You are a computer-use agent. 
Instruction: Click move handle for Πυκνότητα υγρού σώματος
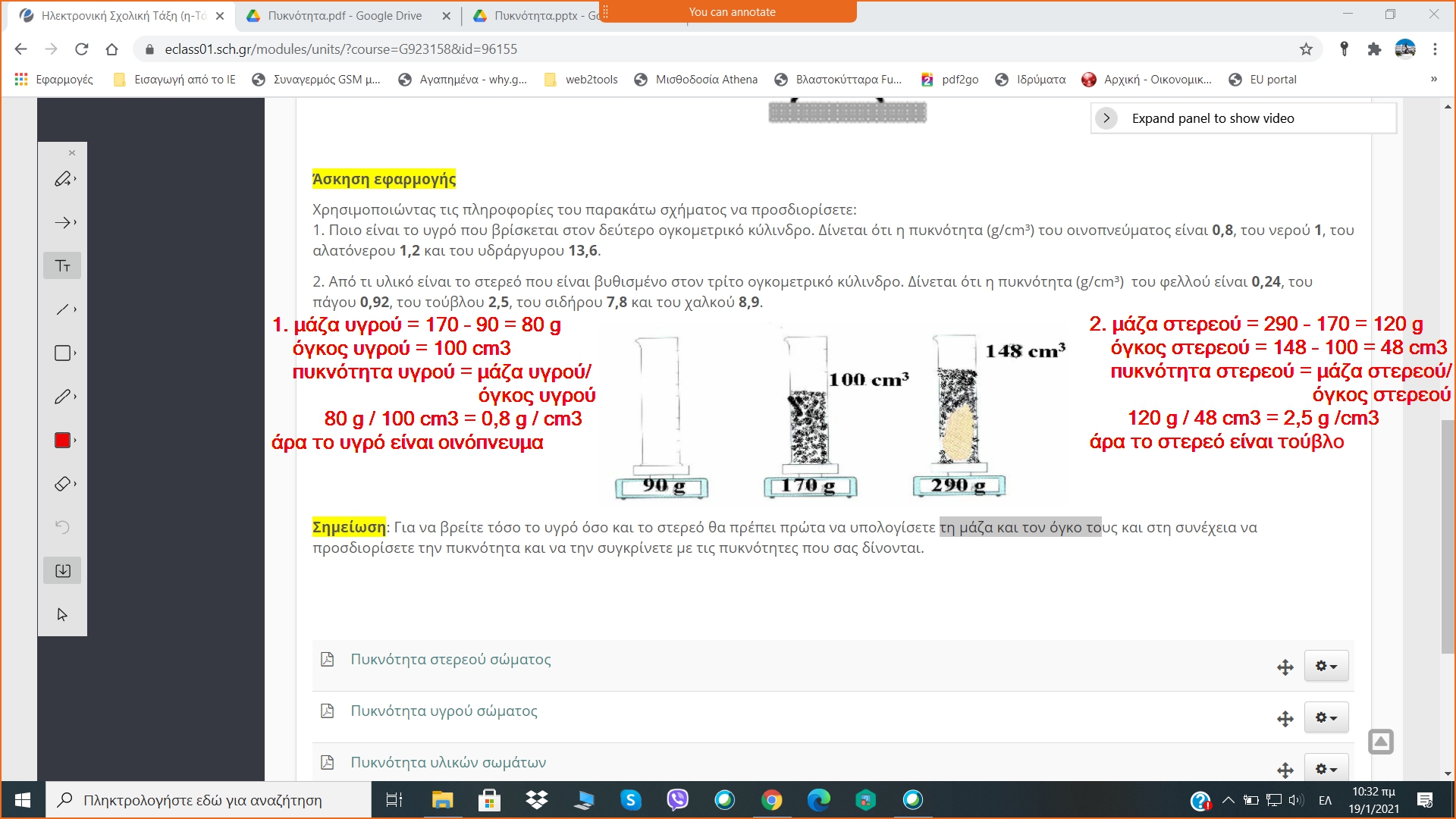[x=1285, y=719]
